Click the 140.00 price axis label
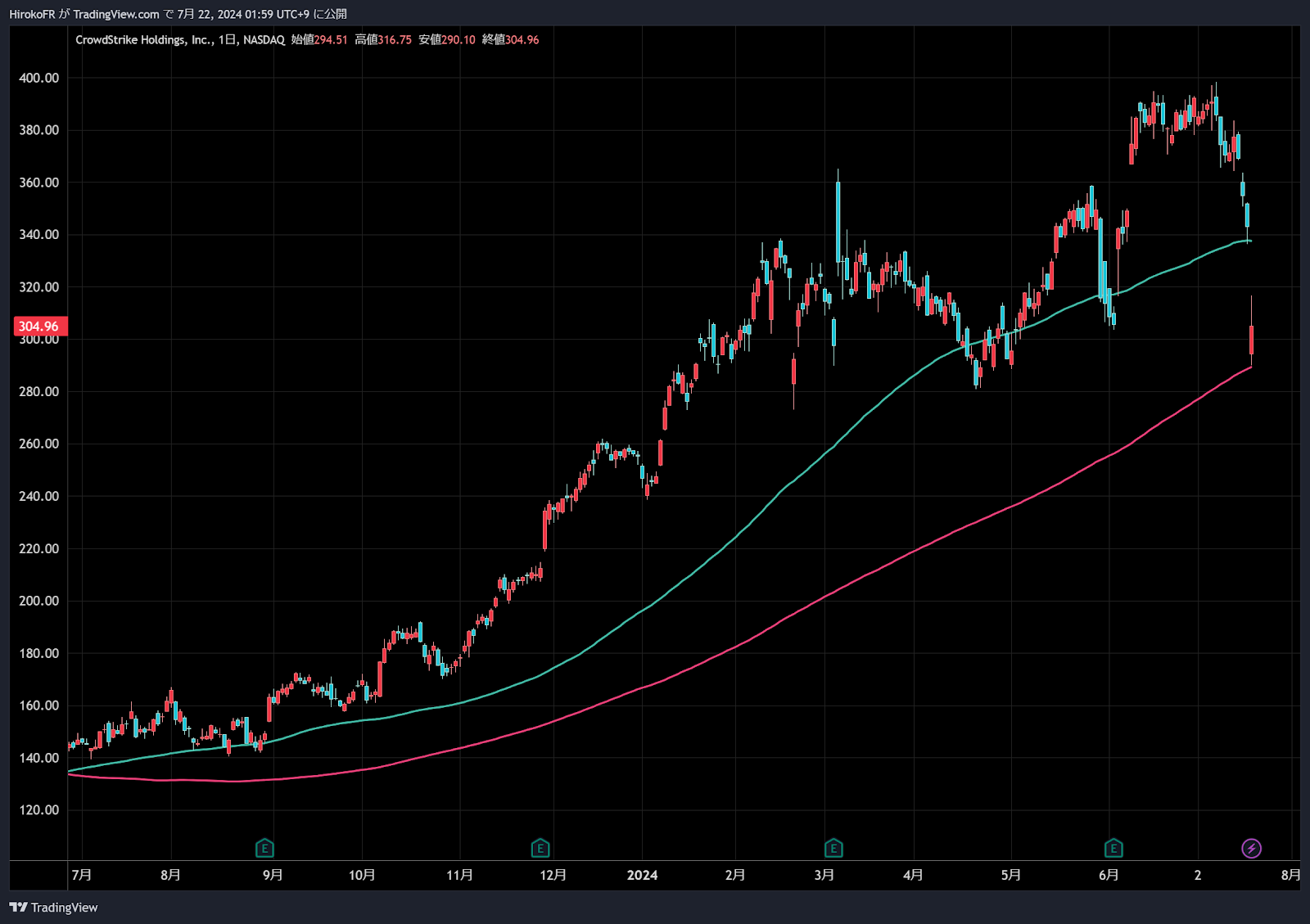1310x924 pixels. (x=39, y=758)
